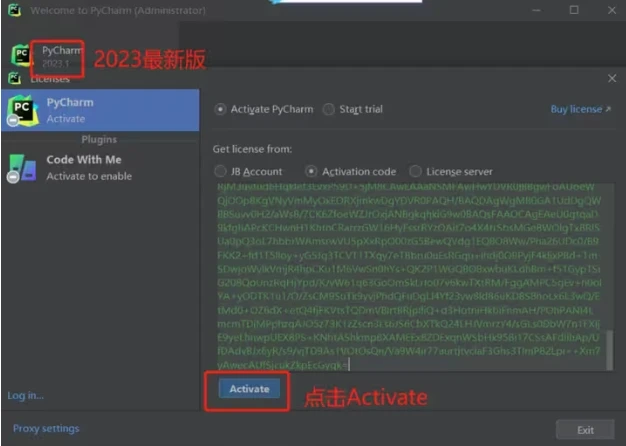Viewport: 626px width, 446px height.
Task: Choose JB Account as license source
Action: pyautogui.click(x=220, y=172)
